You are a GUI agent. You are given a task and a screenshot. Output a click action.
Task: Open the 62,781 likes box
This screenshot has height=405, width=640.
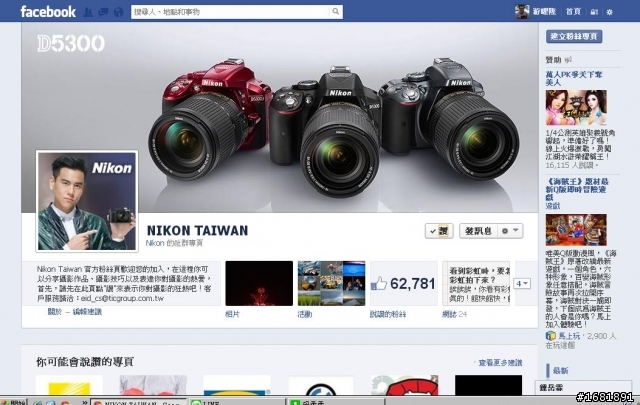[403, 283]
